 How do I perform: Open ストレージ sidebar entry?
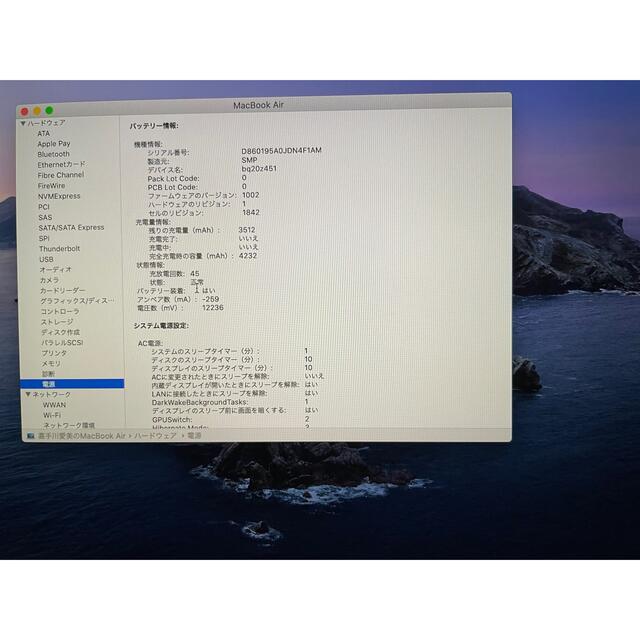[x=57, y=322]
